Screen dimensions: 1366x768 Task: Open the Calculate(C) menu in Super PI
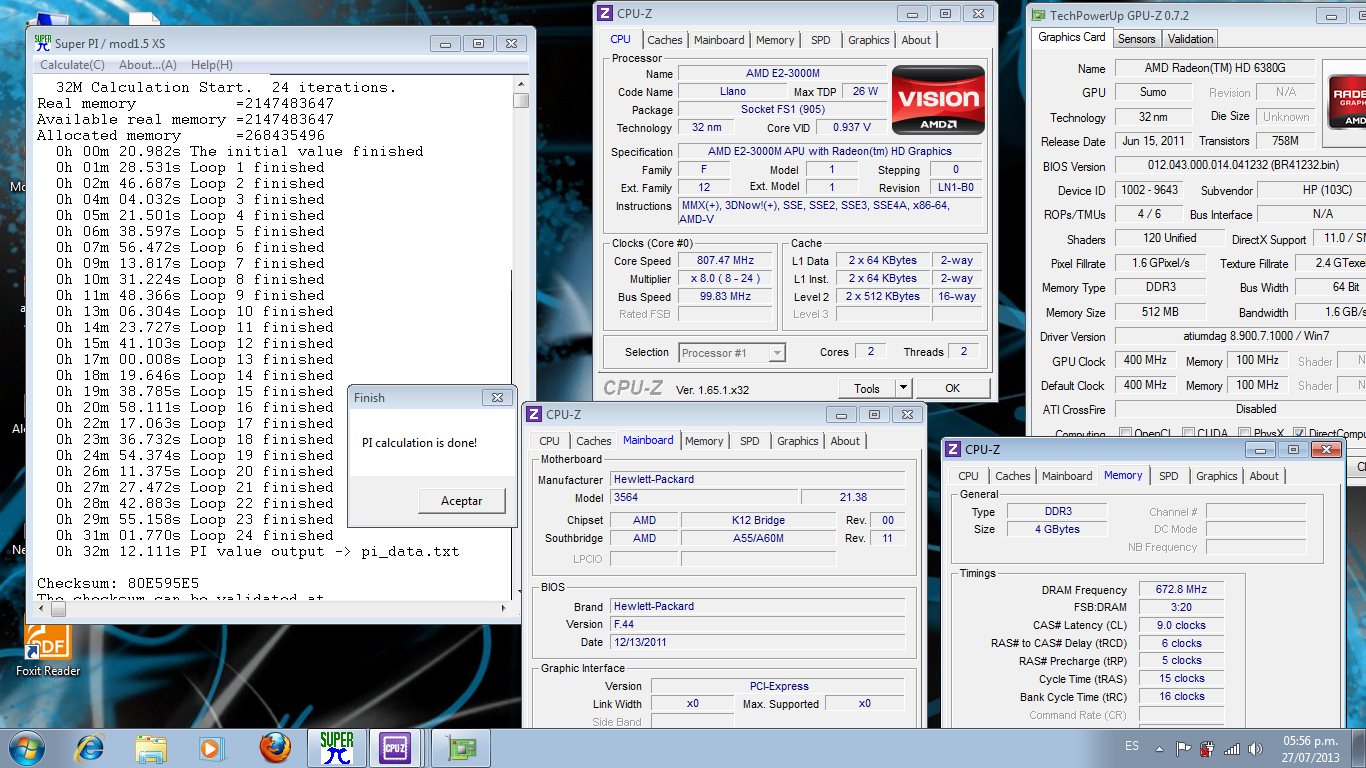click(72, 65)
